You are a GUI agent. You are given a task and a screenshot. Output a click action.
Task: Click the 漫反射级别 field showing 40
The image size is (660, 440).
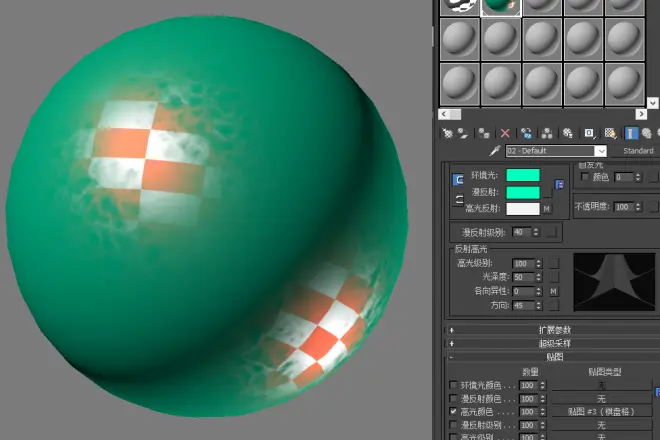tap(522, 232)
